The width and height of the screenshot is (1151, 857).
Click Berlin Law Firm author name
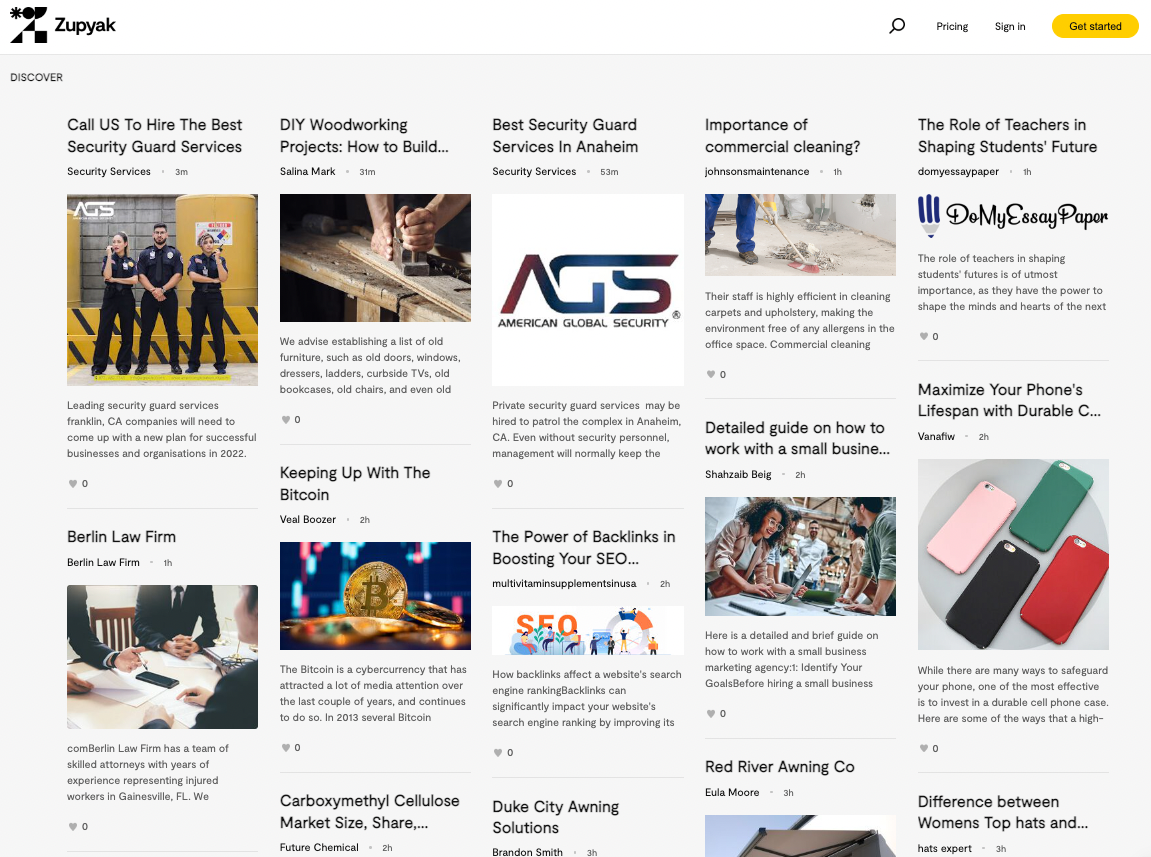103,563
